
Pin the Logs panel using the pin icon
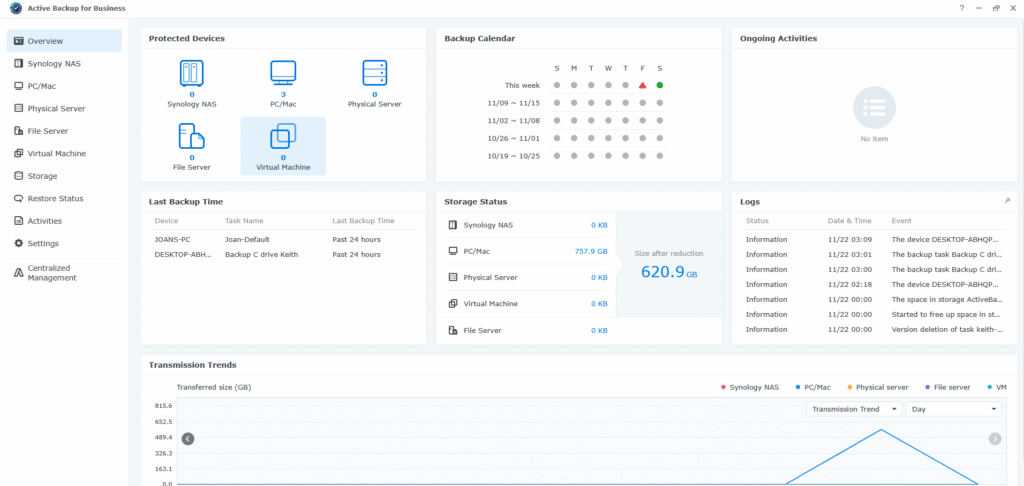tap(1007, 201)
